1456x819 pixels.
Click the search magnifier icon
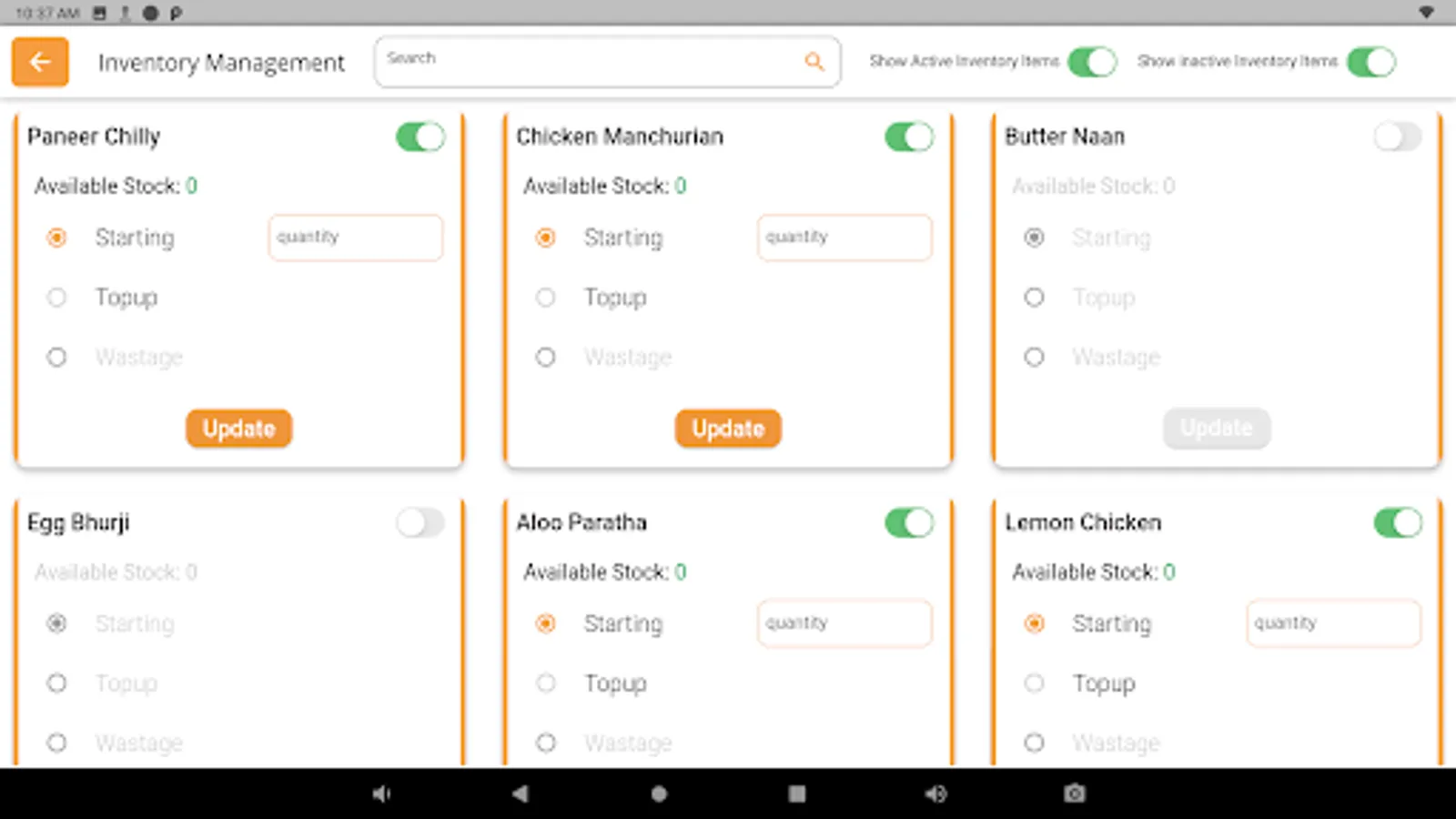coord(814,62)
